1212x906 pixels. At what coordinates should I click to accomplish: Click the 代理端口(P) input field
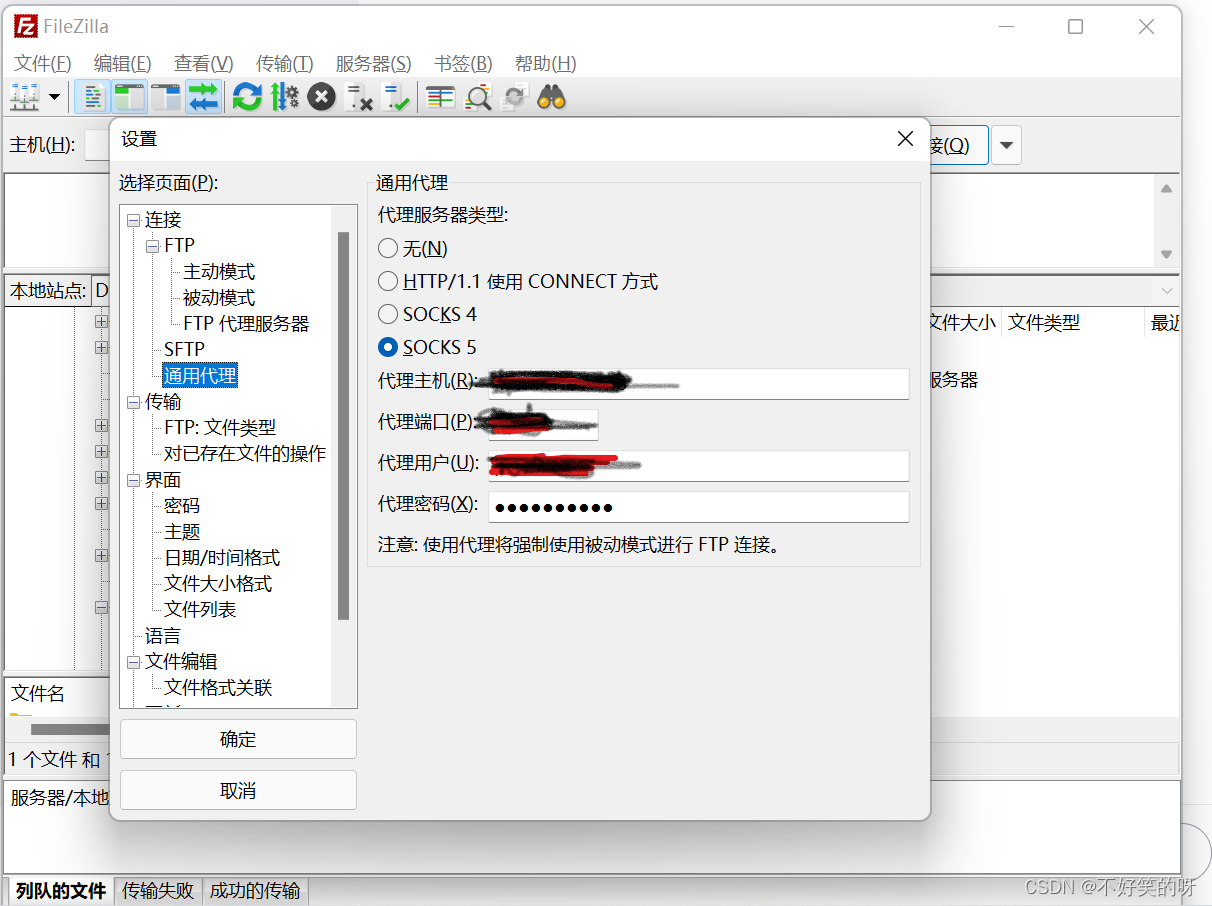(x=543, y=424)
